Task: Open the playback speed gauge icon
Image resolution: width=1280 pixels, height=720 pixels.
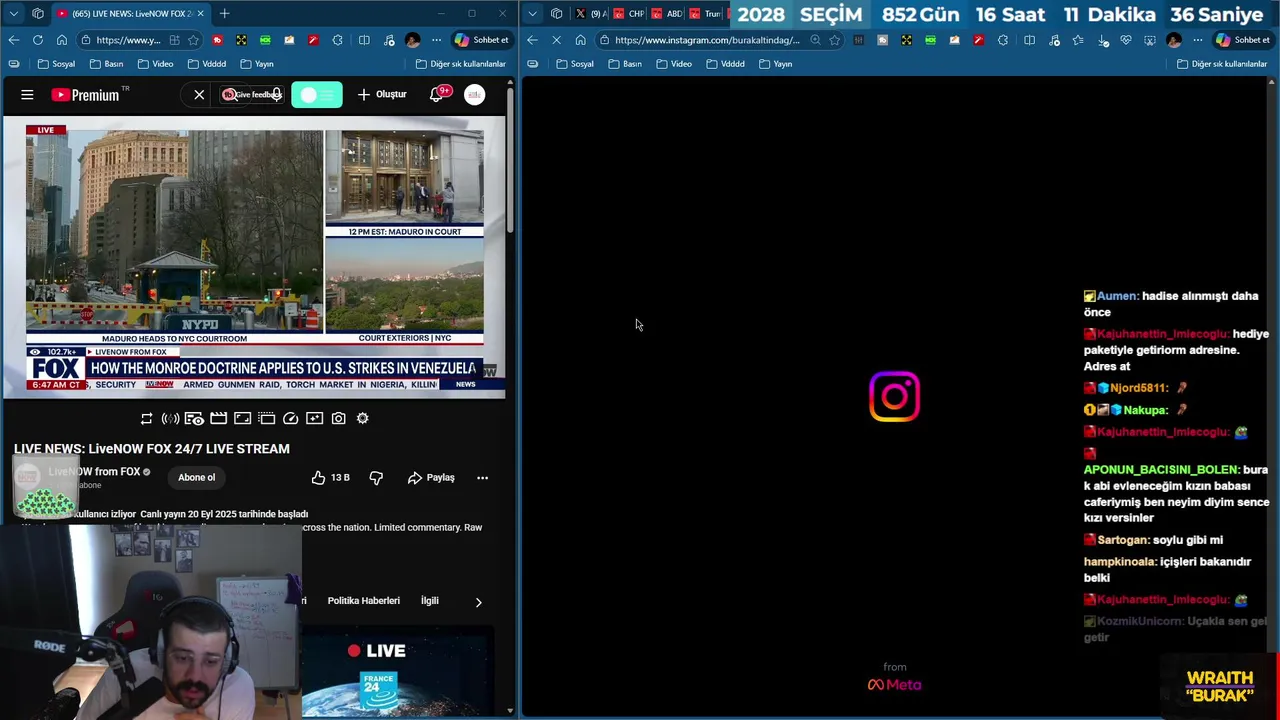Action: click(x=290, y=418)
